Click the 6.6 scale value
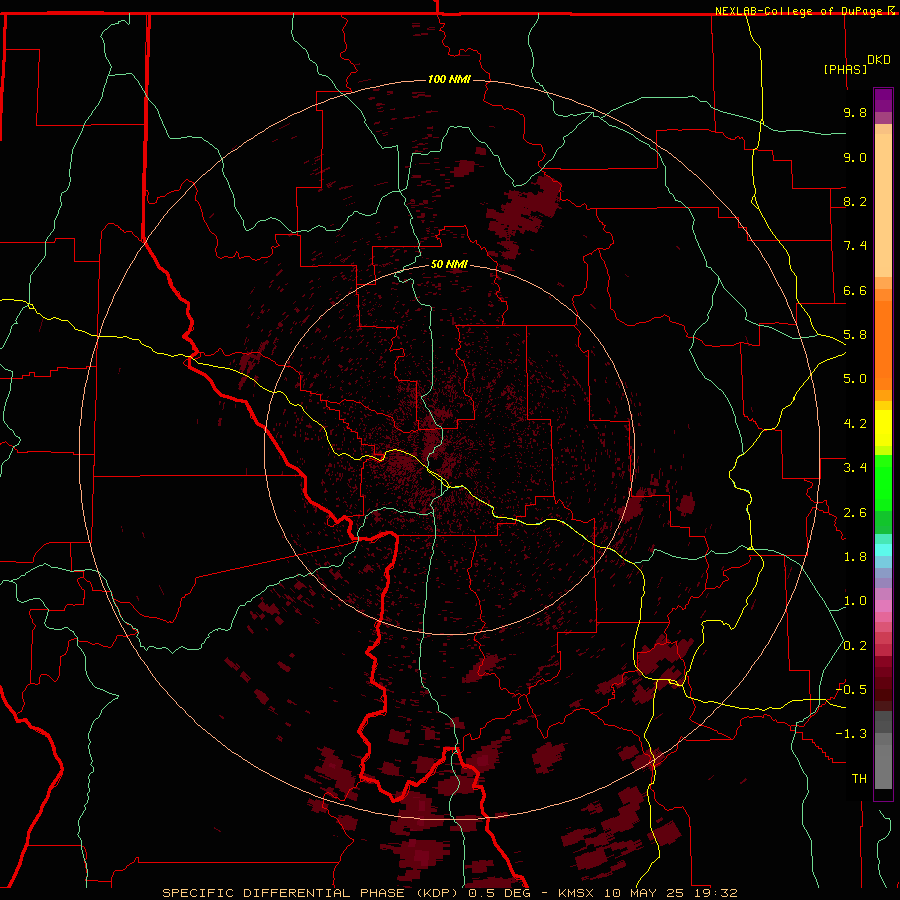This screenshot has width=900, height=900. (x=855, y=290)
